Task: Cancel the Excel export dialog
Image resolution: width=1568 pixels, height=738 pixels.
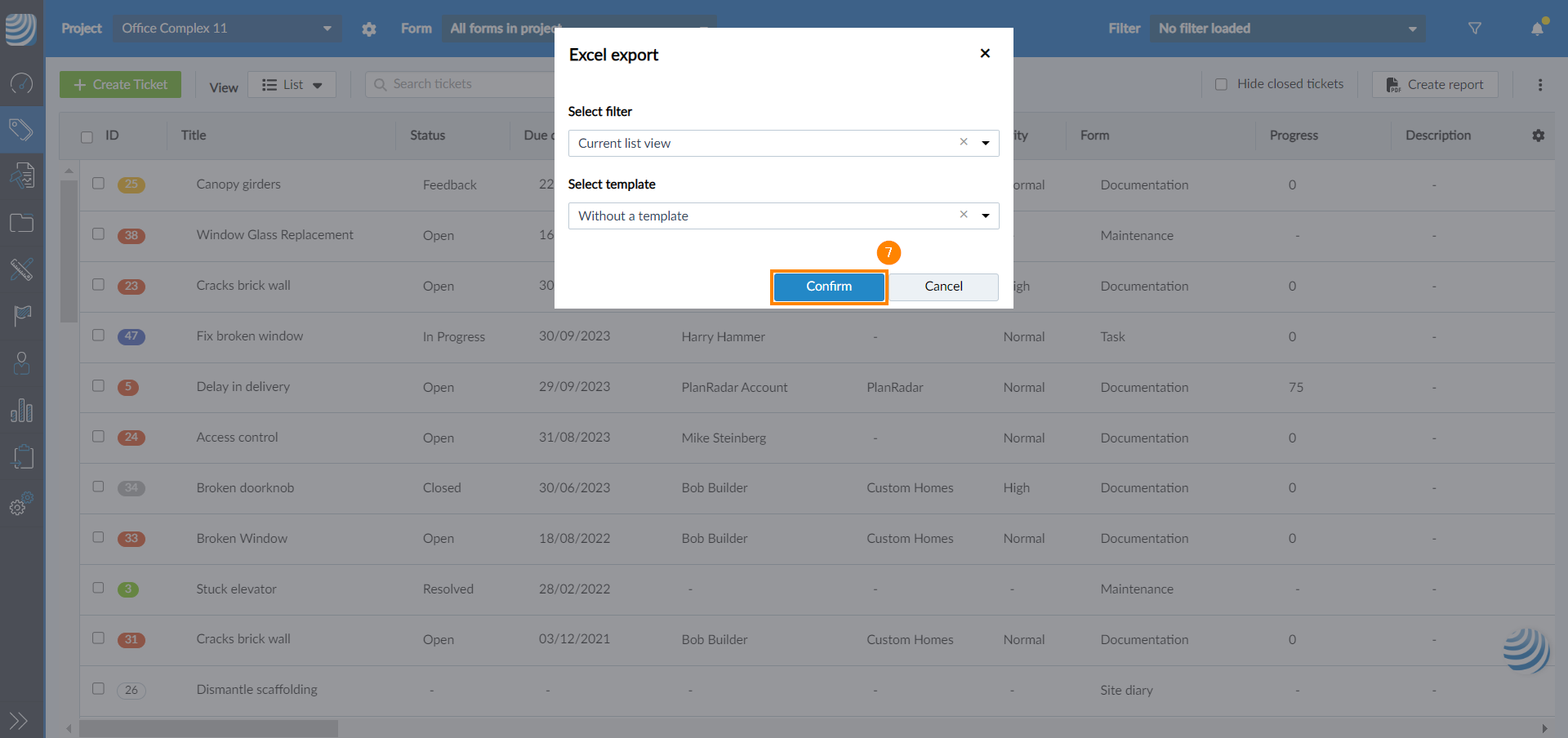Action: [943, 287]
